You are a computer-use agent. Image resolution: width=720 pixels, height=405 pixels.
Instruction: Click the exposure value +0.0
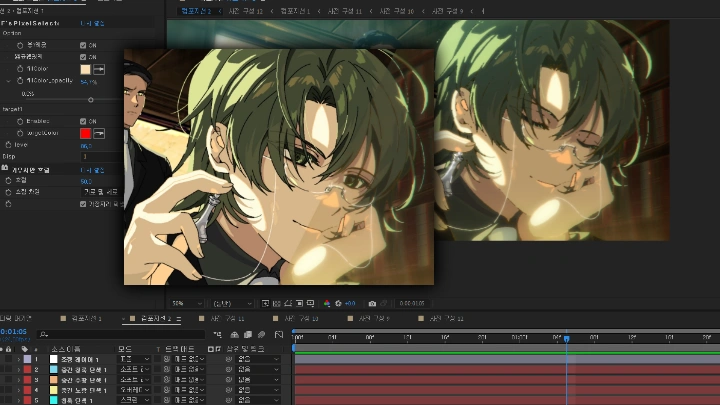[x=350, y=304]
